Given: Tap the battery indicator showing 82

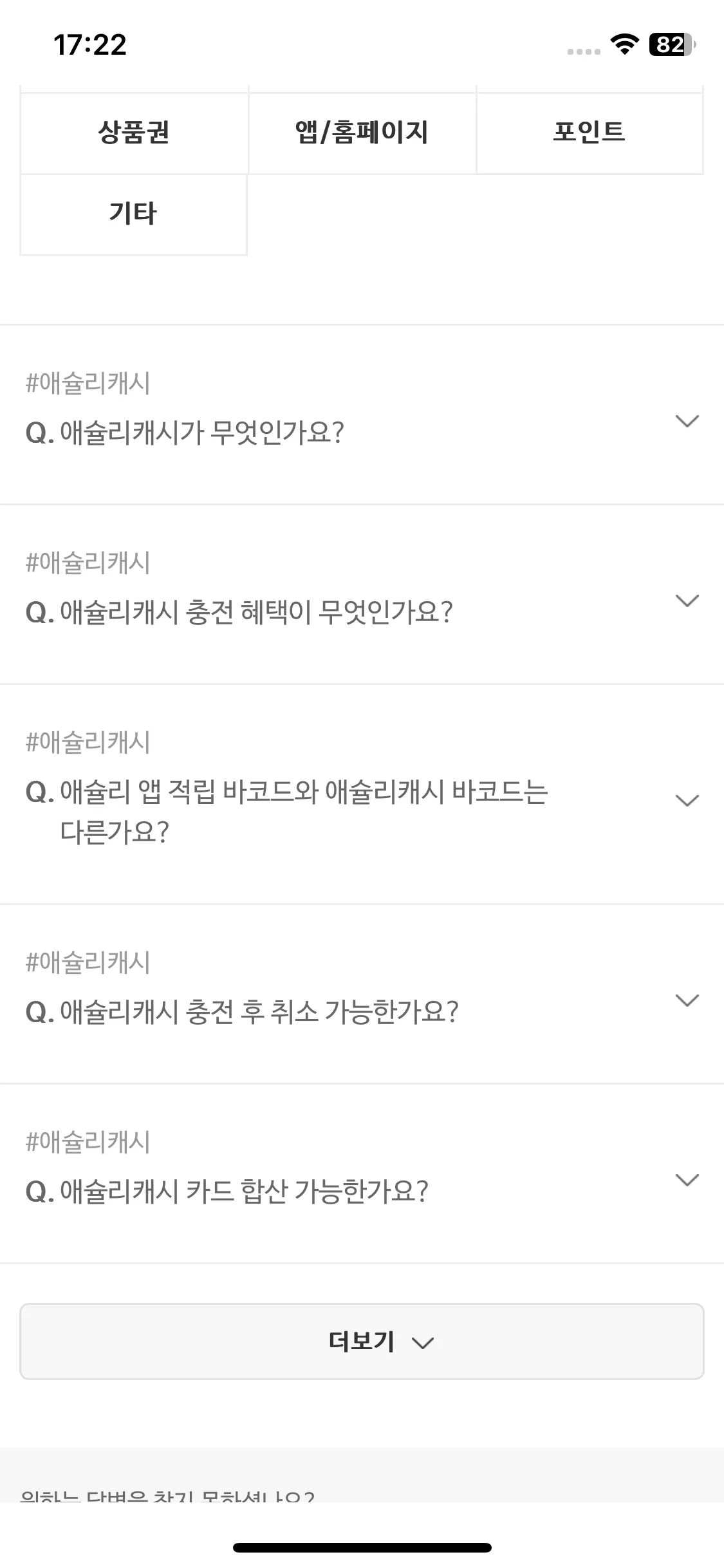Looking at the screenshot, I should (673, 44).
